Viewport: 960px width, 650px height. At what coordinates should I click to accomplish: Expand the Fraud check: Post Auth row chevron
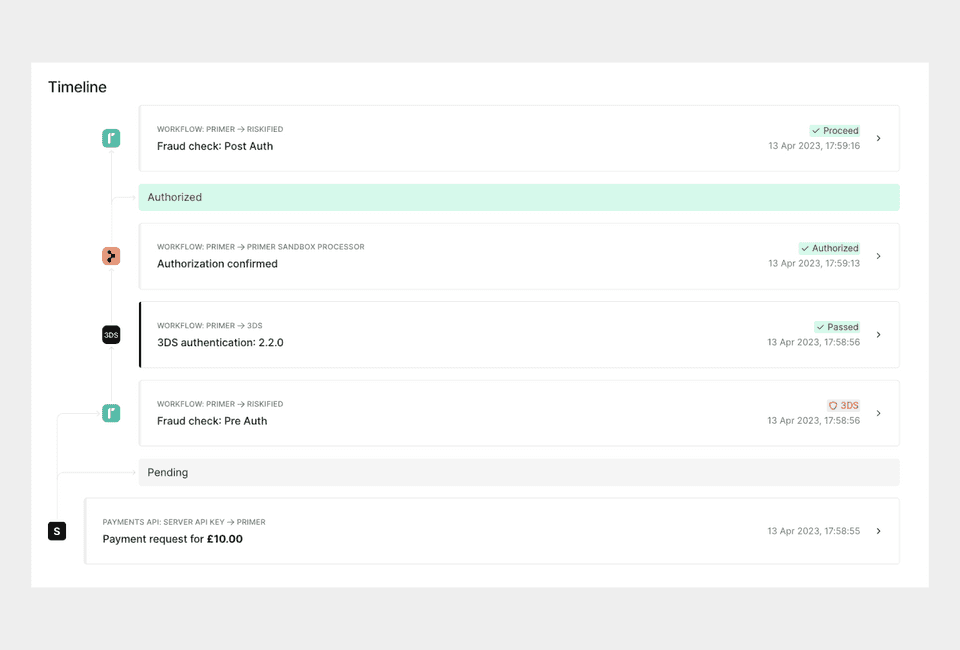879,138
